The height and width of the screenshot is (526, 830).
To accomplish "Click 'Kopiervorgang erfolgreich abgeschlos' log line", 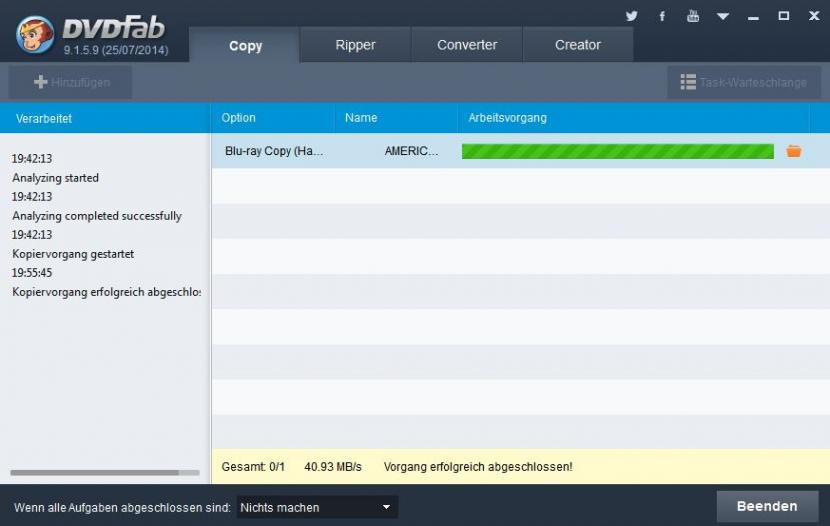I will pyautogui.click(x=106, y=292).
